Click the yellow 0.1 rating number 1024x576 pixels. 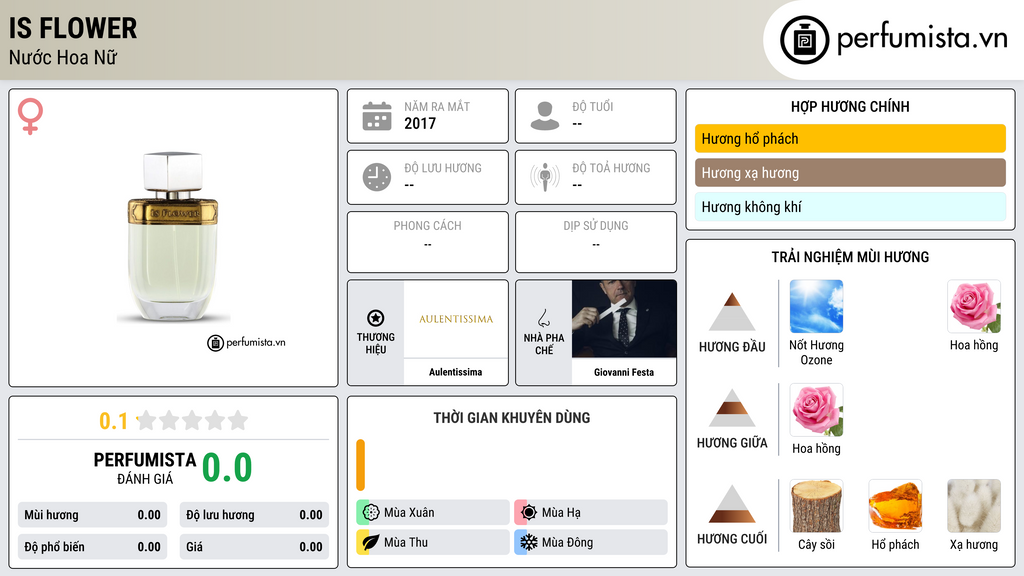click(113, 421)
